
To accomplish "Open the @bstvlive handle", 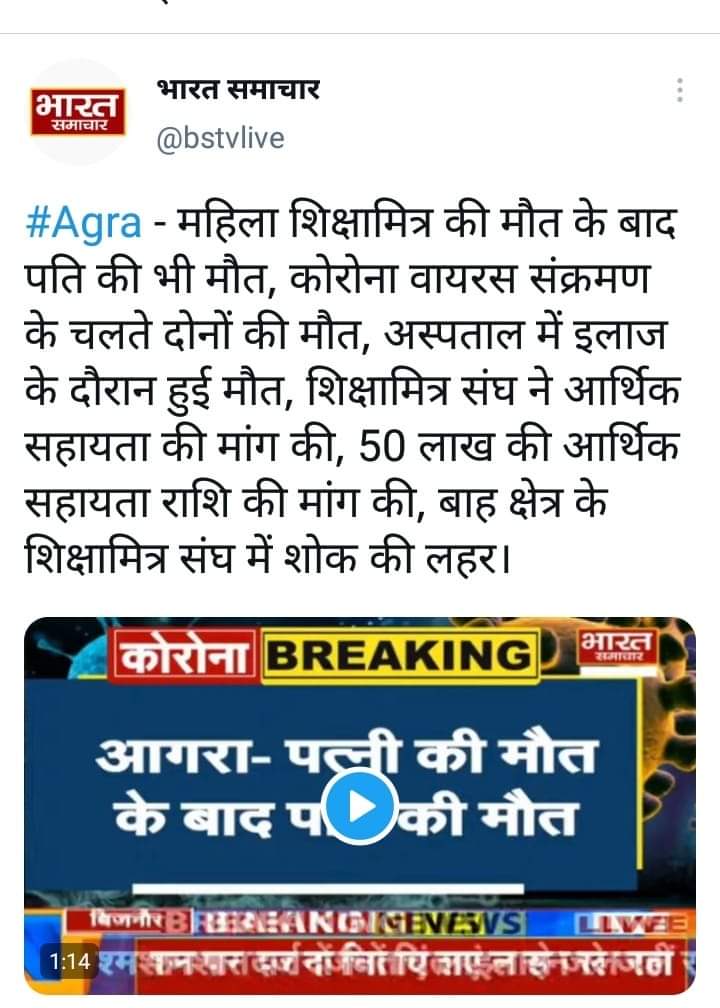I will coord(220,138).
